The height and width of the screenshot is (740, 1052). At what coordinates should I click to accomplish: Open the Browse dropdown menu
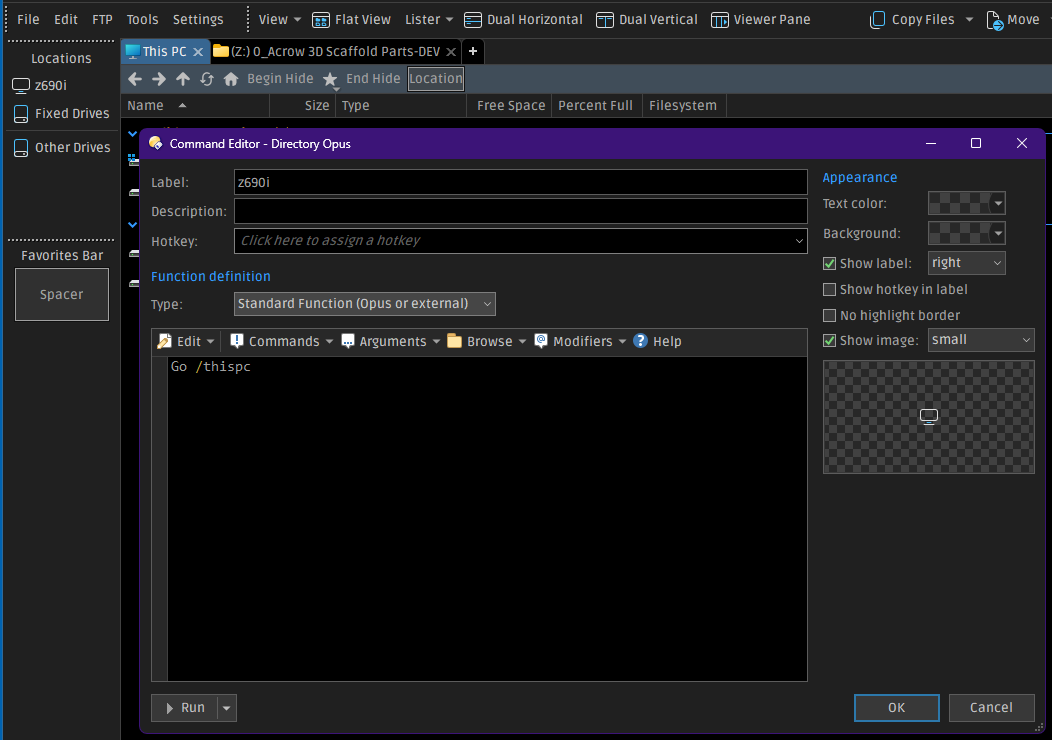click(x=487, y=341)
